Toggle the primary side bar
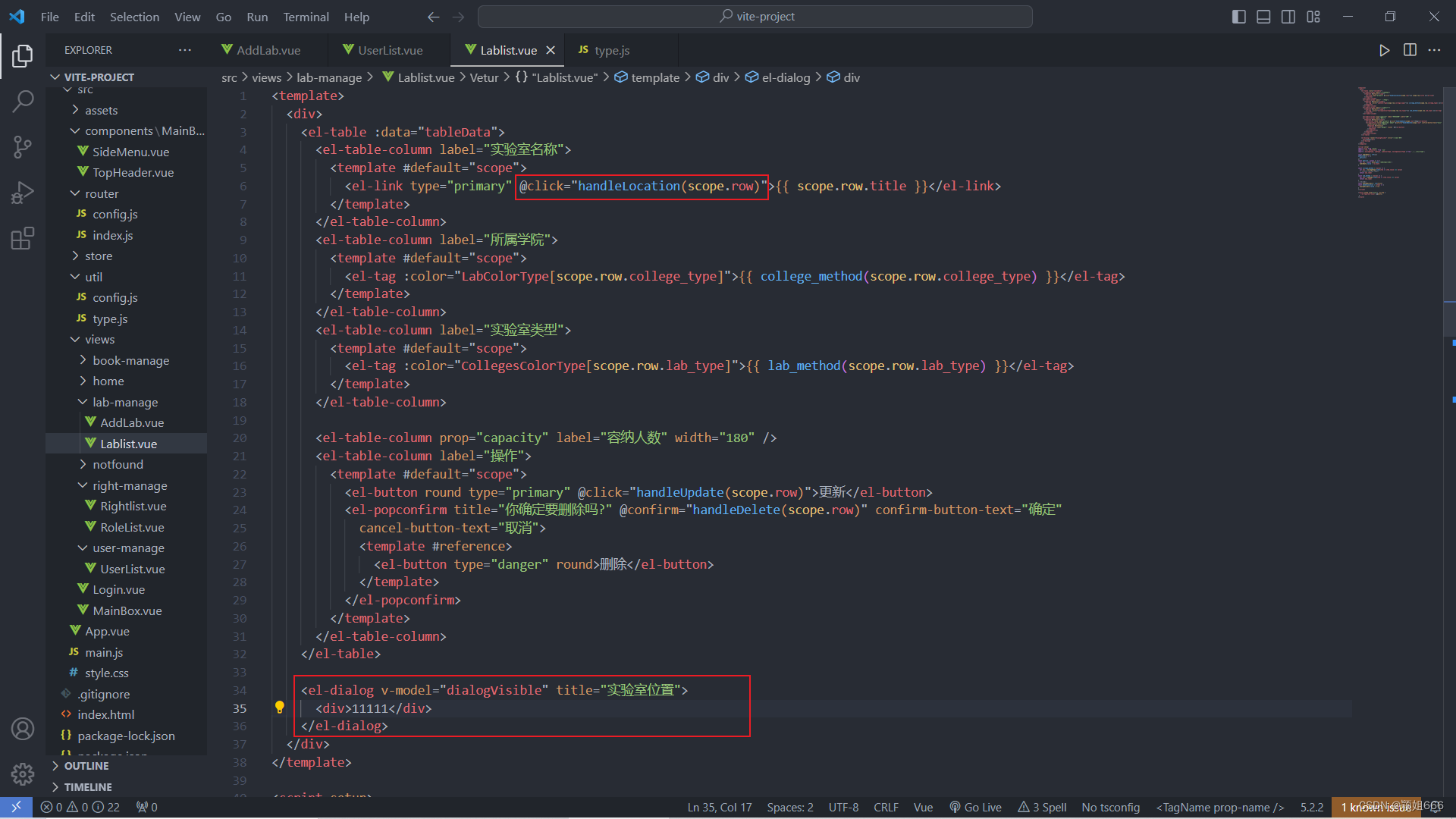 point(1239,17)
